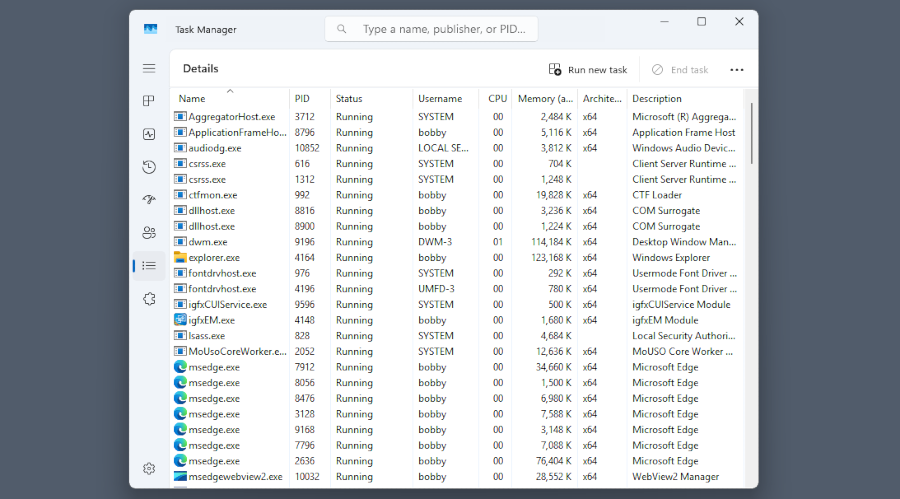Screen dimensions: 900x499
Task: Select msedge.exe with PID 3128
Action: click(456, 414)
